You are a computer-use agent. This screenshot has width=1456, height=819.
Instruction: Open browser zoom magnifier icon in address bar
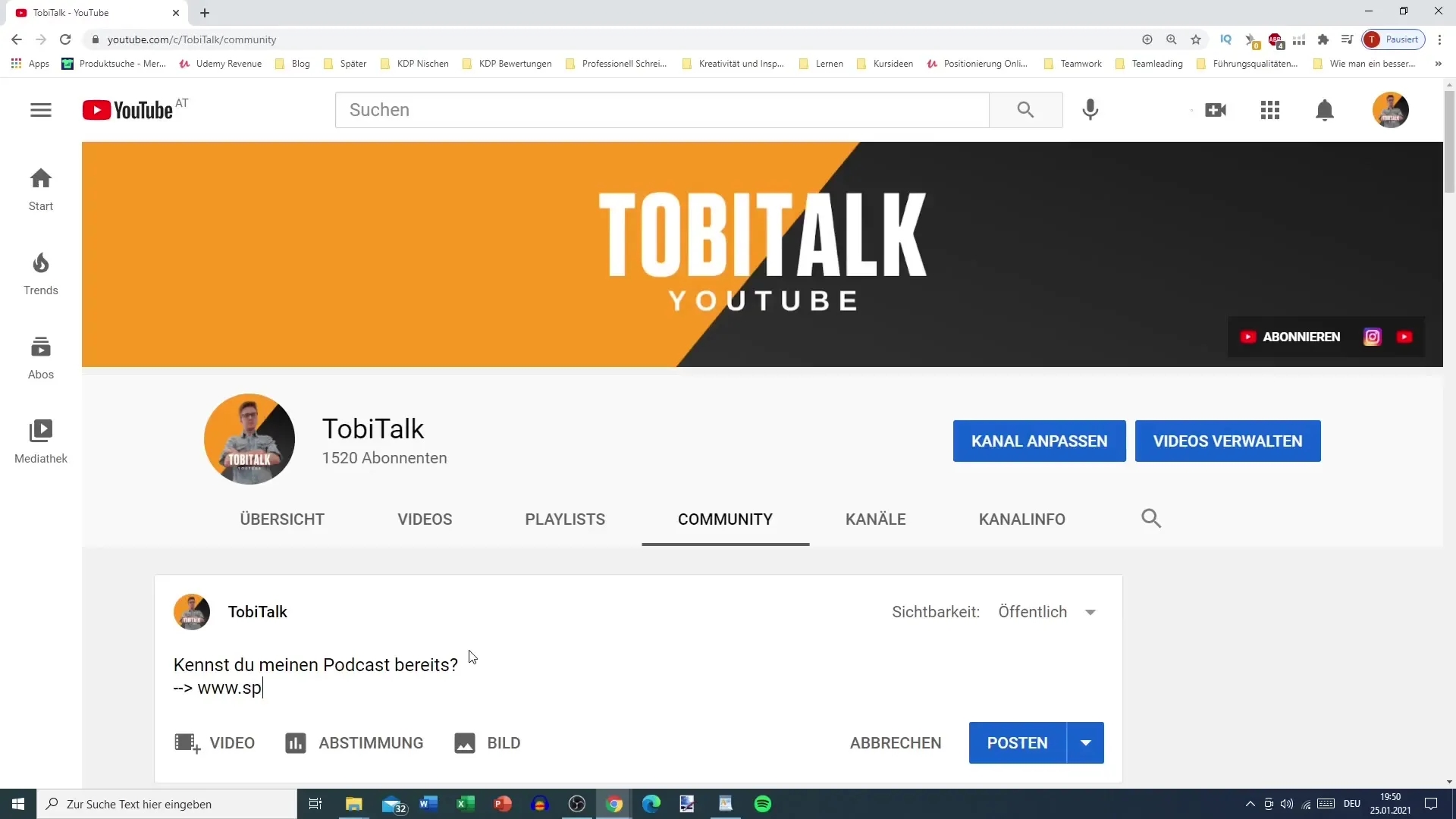1172,39
